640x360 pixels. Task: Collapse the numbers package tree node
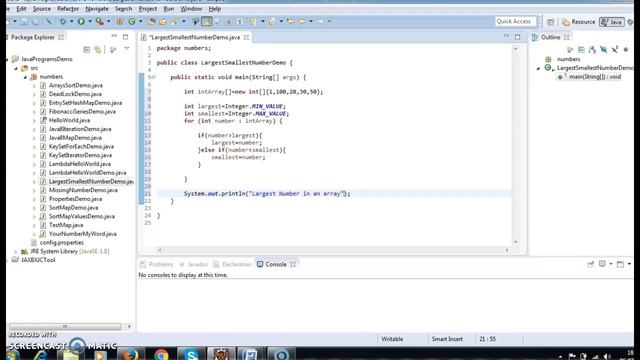point(25,77)
